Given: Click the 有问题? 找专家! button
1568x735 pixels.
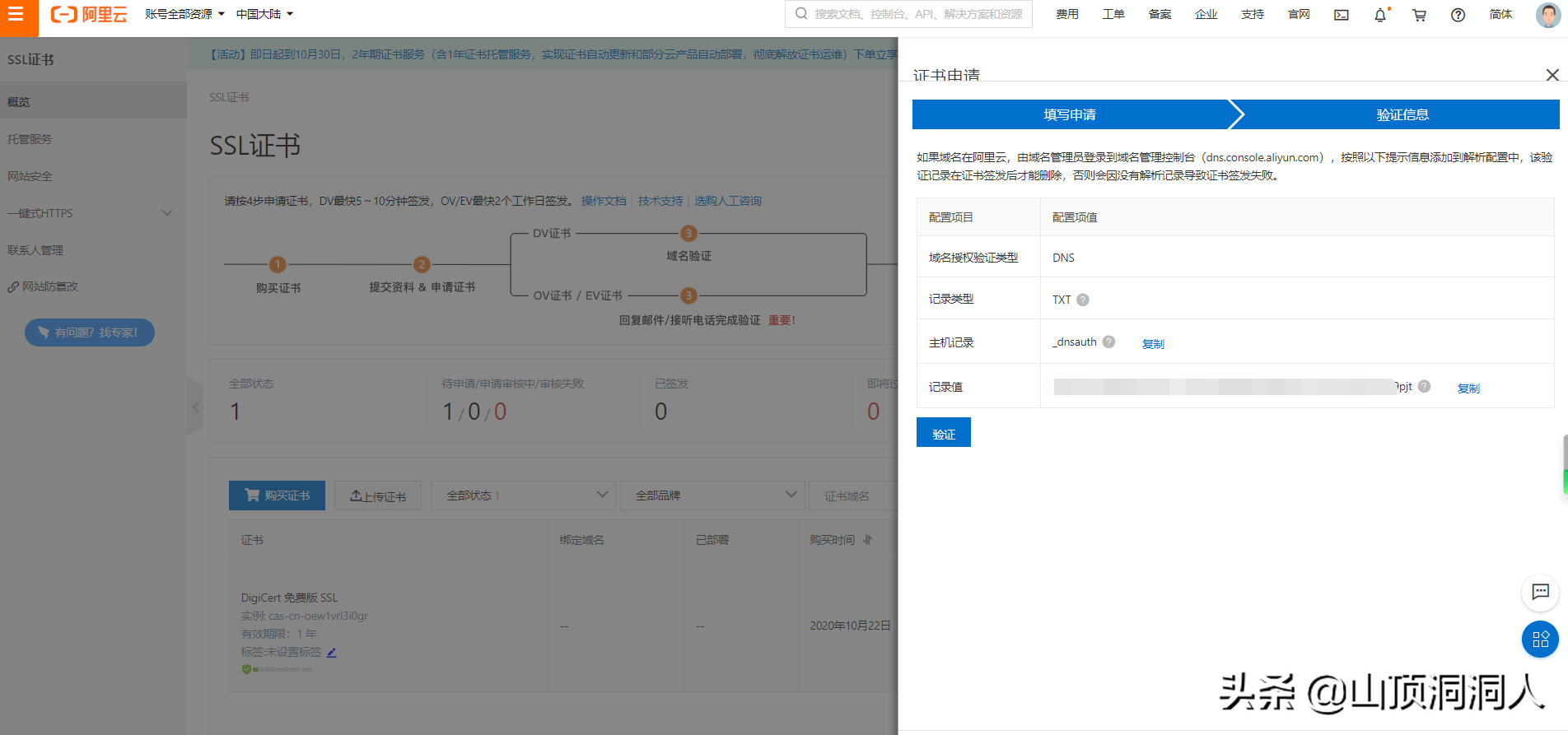Looking at the screenshot, I should [90, 333].
